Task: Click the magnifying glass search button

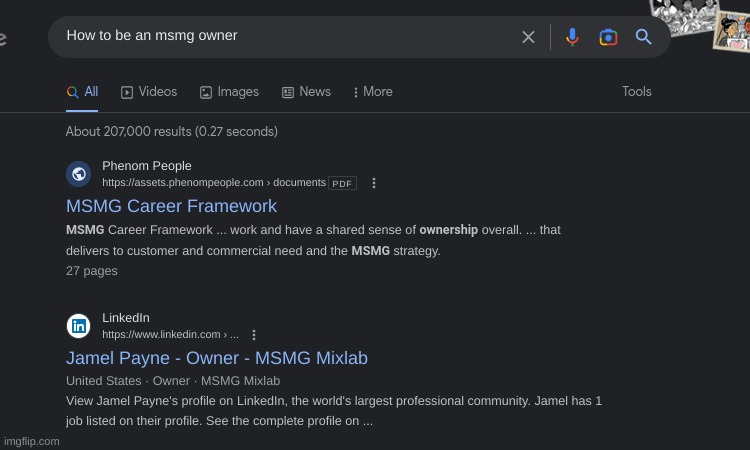Action: [644, 37]
